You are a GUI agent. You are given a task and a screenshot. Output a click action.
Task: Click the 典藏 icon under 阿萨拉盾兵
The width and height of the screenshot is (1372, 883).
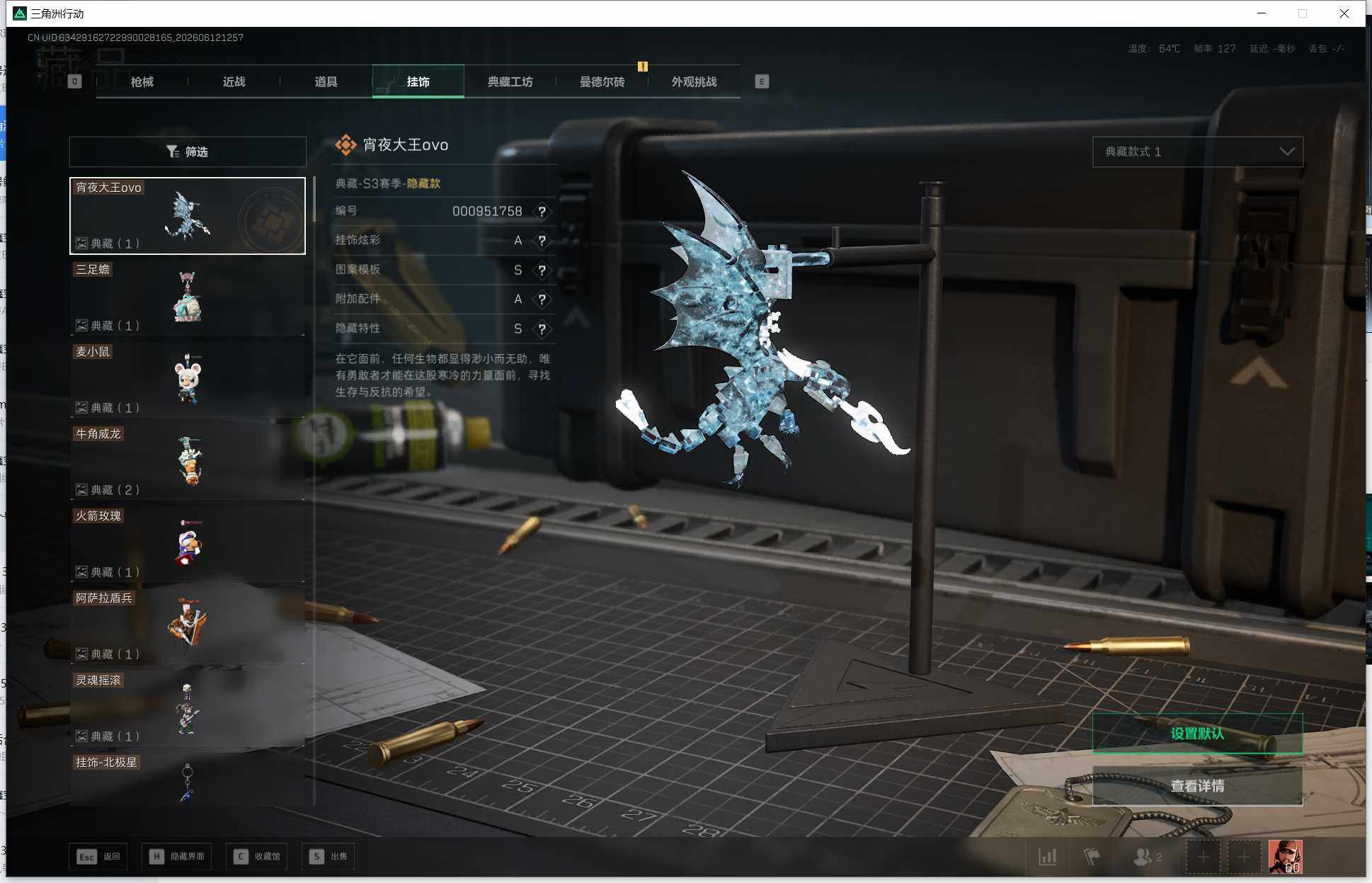tap(82, 654)
